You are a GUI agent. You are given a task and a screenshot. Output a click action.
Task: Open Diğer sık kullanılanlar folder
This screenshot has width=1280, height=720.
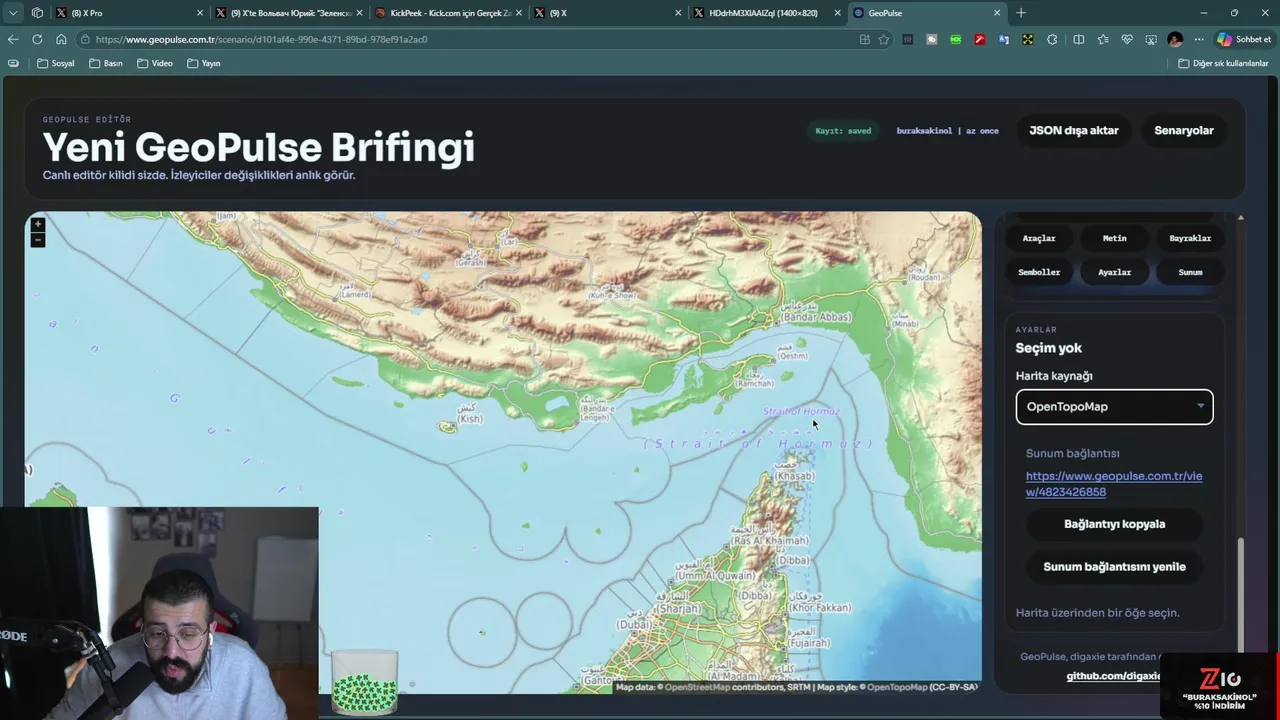click(x=1223, y=63)
